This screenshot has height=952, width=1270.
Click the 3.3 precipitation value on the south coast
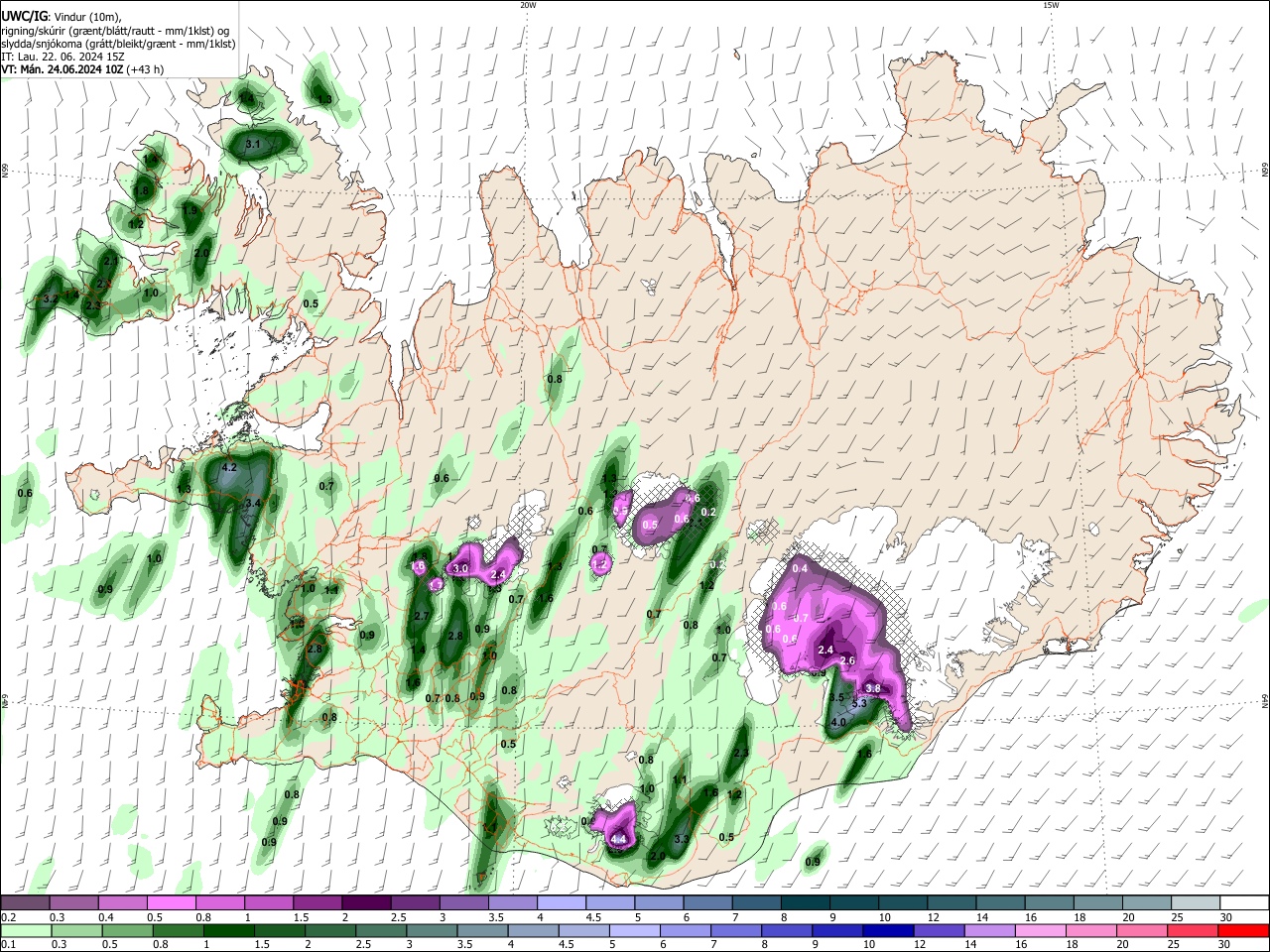click(682, 840)
